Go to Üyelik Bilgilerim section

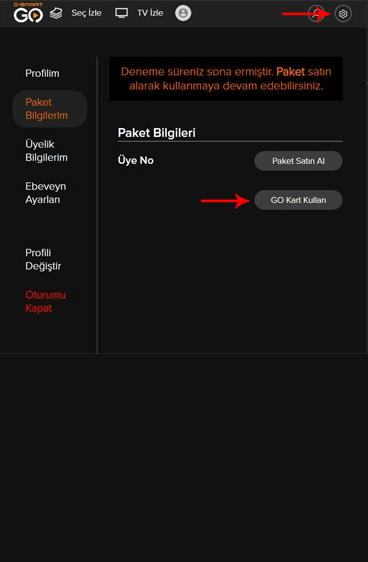[x=46, y=151]
